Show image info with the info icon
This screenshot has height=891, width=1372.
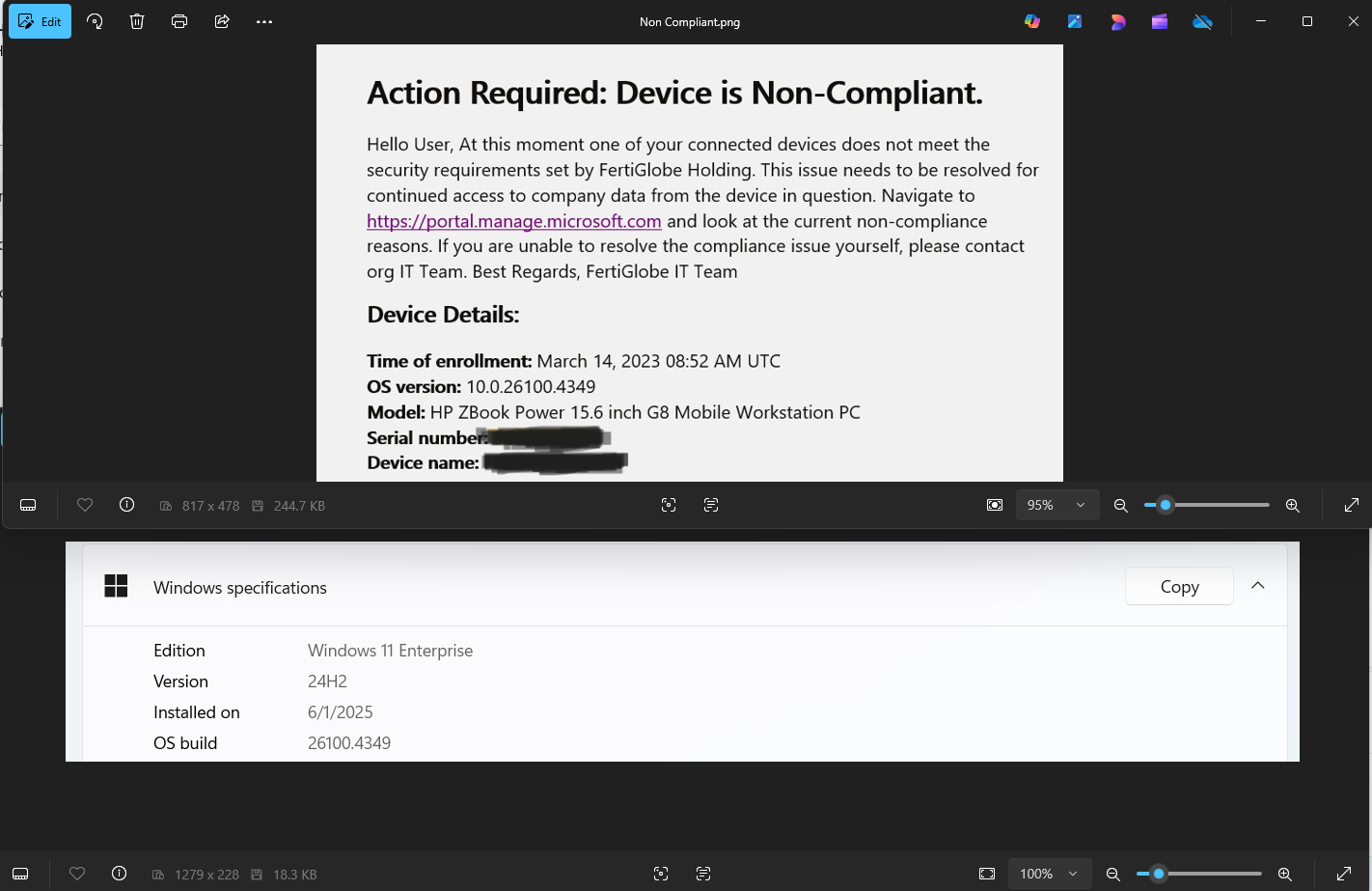pos(126,505)
